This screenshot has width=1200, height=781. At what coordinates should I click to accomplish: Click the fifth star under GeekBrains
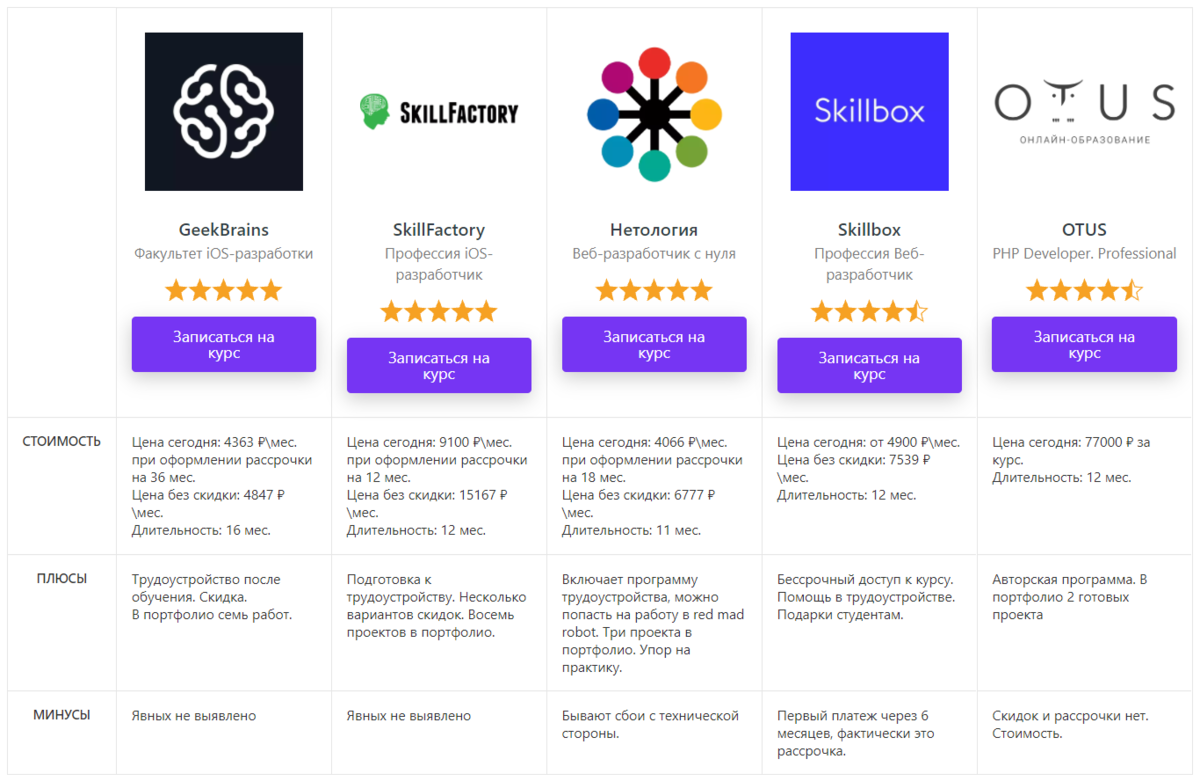[x=269, y=290]
